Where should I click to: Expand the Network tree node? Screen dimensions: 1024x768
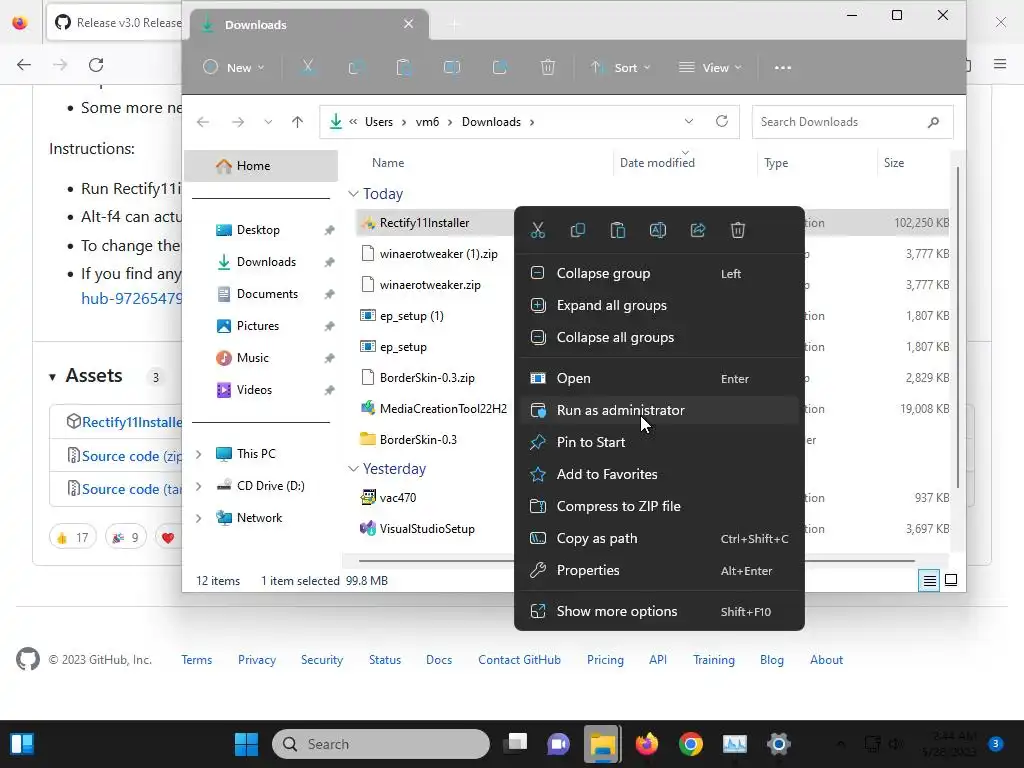199,518
